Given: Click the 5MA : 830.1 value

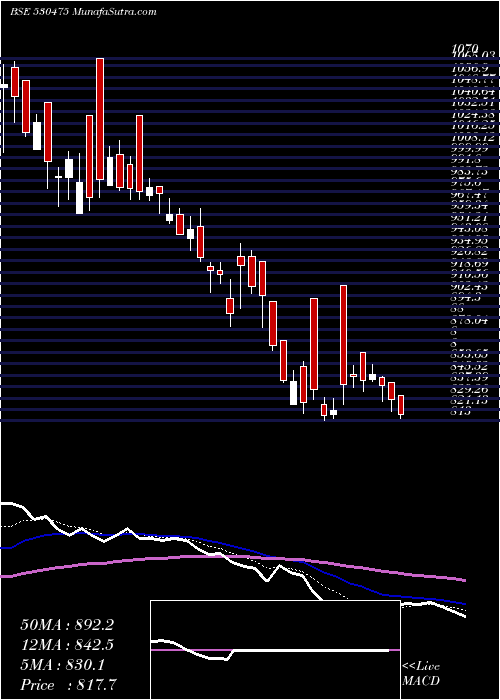Looking at the screenshot, I should click(x=62, y=665).
